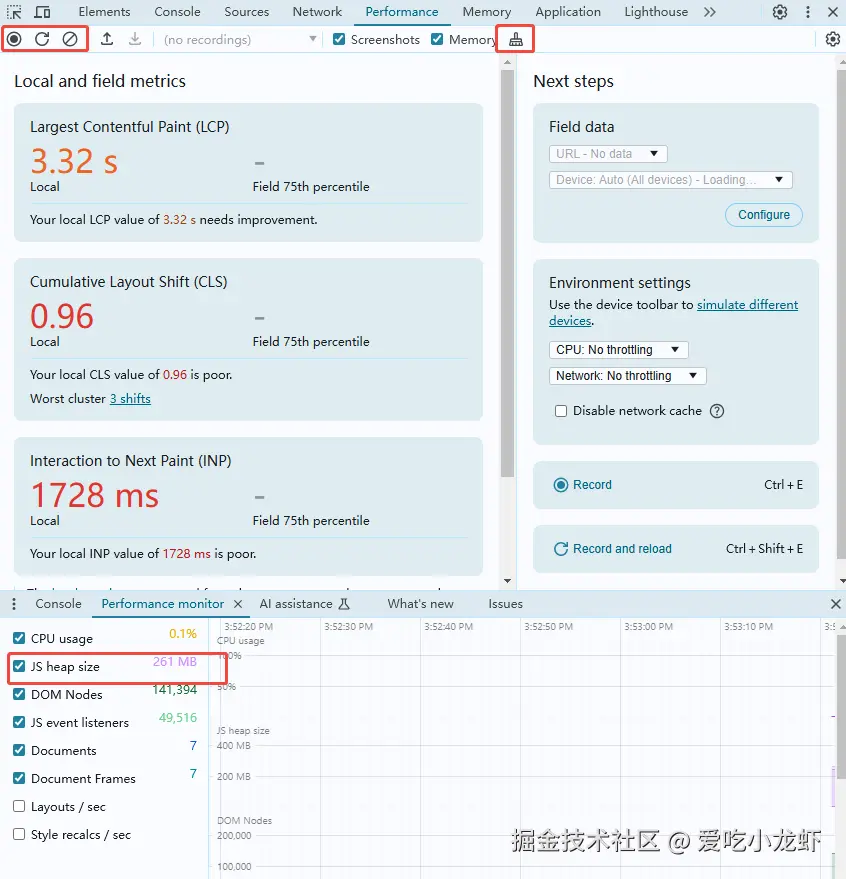Enable the Style recalcs / sec metric

coord(19,834)
